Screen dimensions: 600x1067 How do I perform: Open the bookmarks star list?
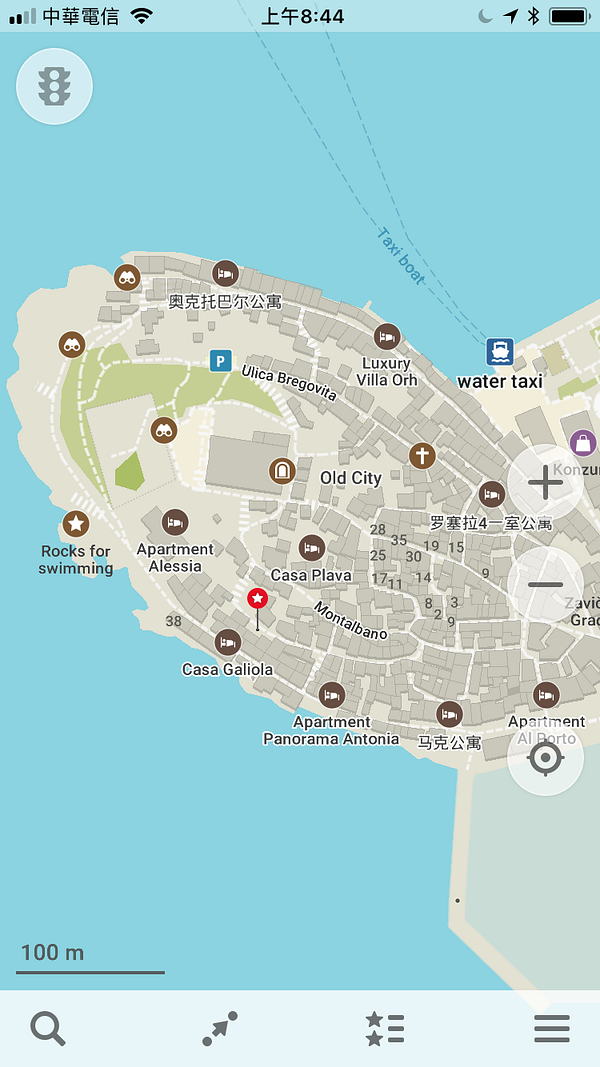point(385,1028)
